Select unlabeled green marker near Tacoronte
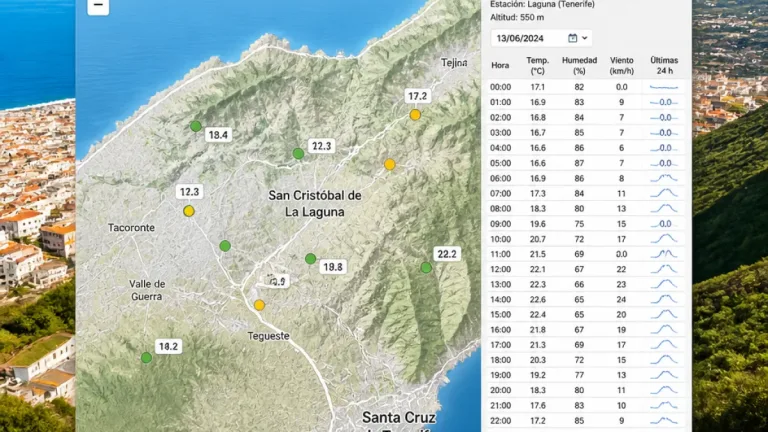Image resolution: width=768 pixels, height=432 pixels. coord(225,246)
